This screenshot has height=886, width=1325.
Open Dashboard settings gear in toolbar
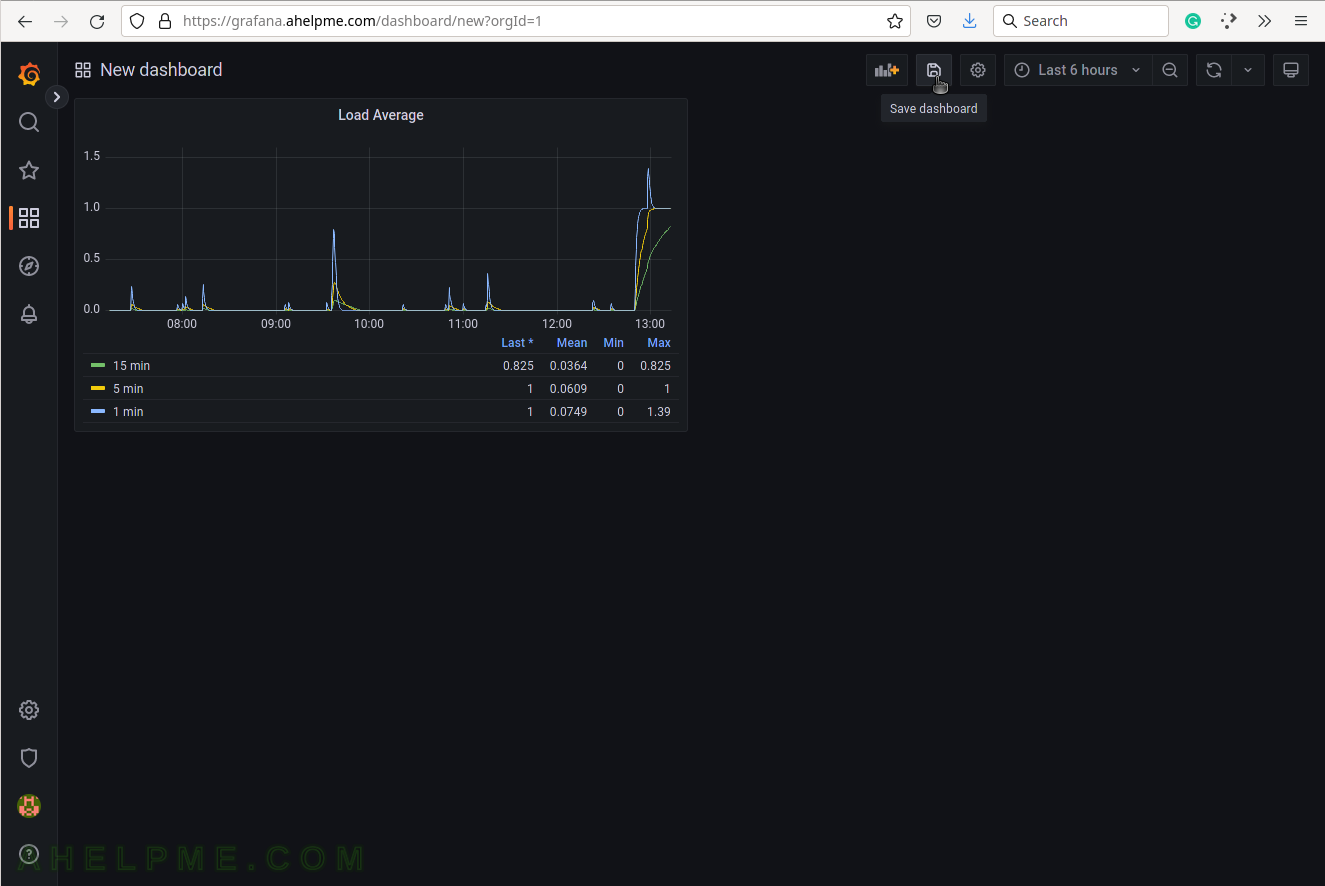(978, 70)
